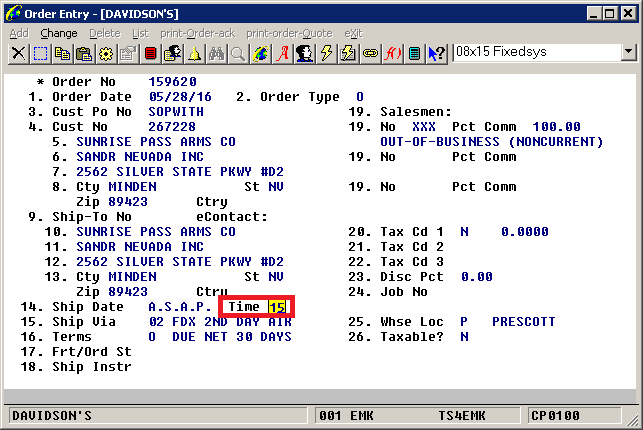The height and width of the screenshot is (430, 643).
Task: Click the yellow bell icon
Action: [x=194, y=54]
